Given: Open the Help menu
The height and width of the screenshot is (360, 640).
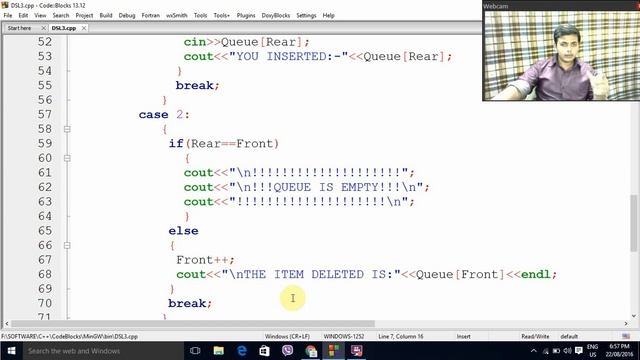Looking at the screenshot, I should tap(329, 16).
